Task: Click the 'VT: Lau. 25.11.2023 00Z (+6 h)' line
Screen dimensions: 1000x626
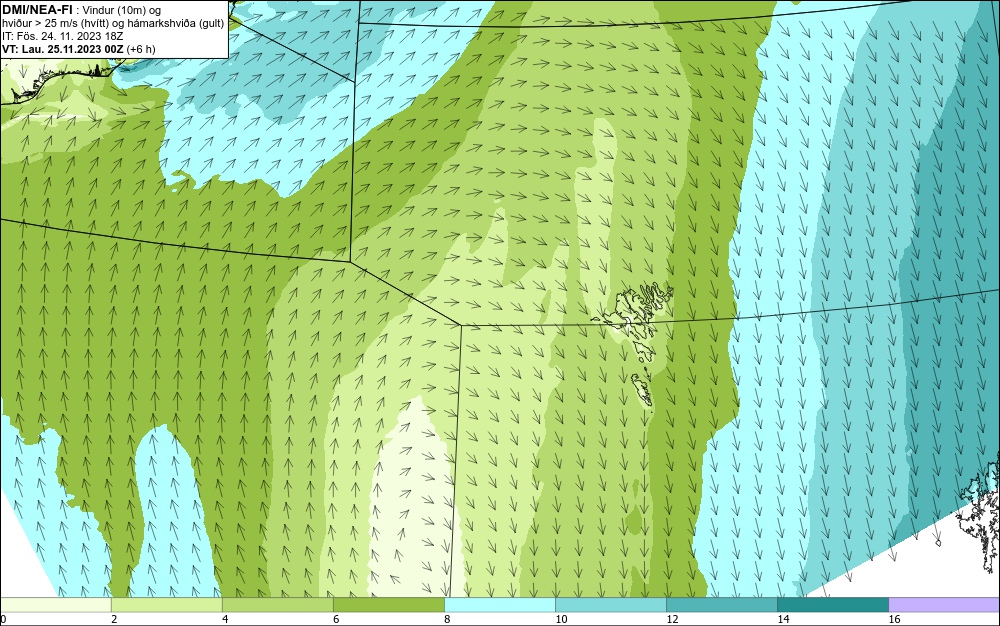Action: 78,49
